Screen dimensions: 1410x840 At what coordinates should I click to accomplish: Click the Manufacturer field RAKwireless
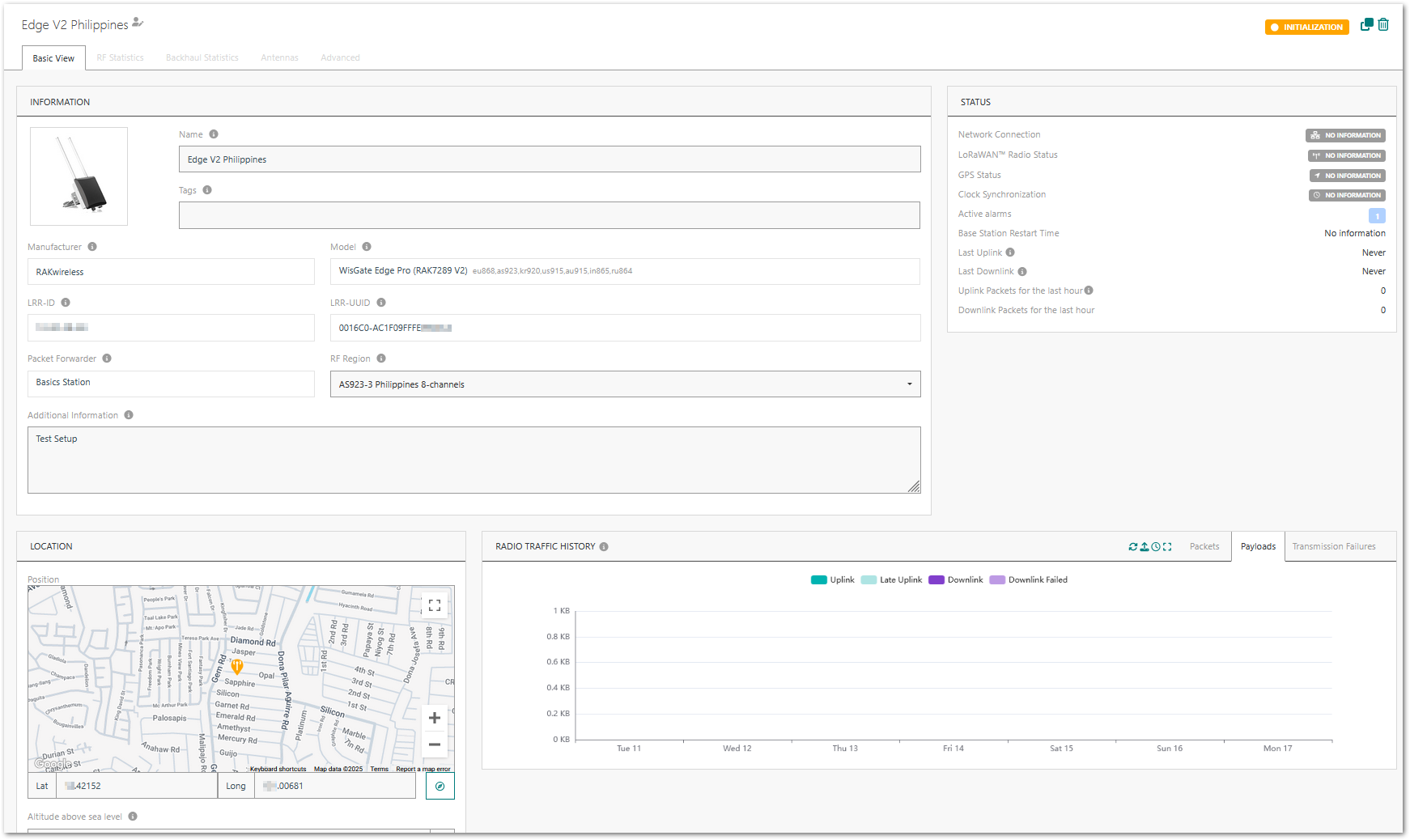point(171,272)
